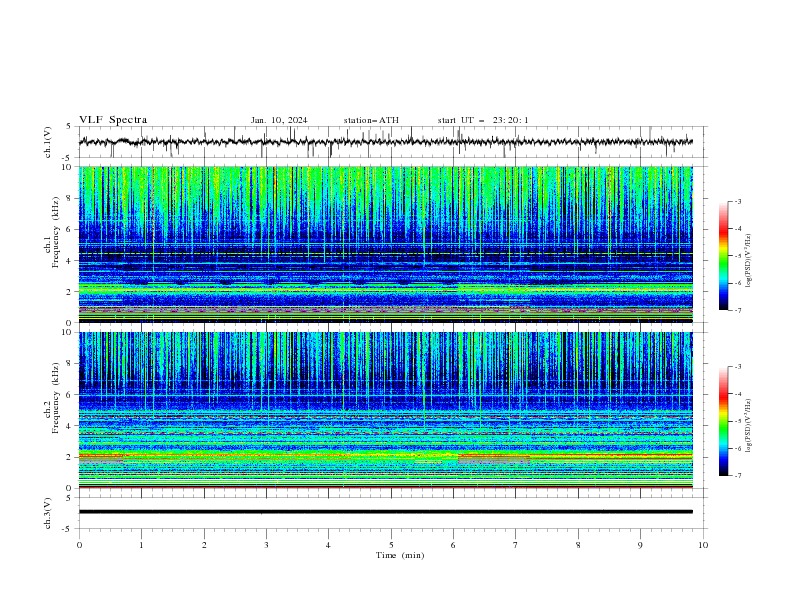Click time axis tick label "4"
The width and height of the screenshot is (792, 612).
coord(328,545)
